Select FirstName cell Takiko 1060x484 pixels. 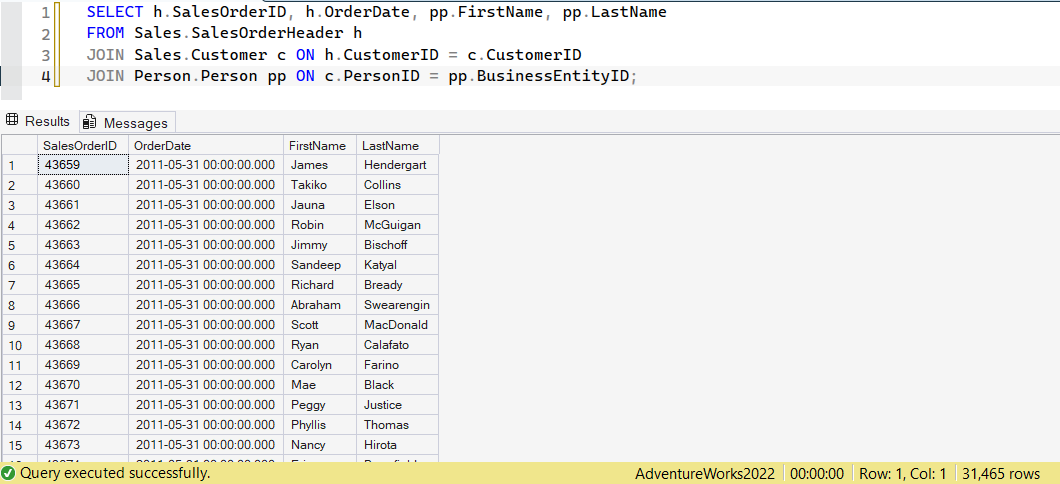pyautogui.click(x=320, y=185)
